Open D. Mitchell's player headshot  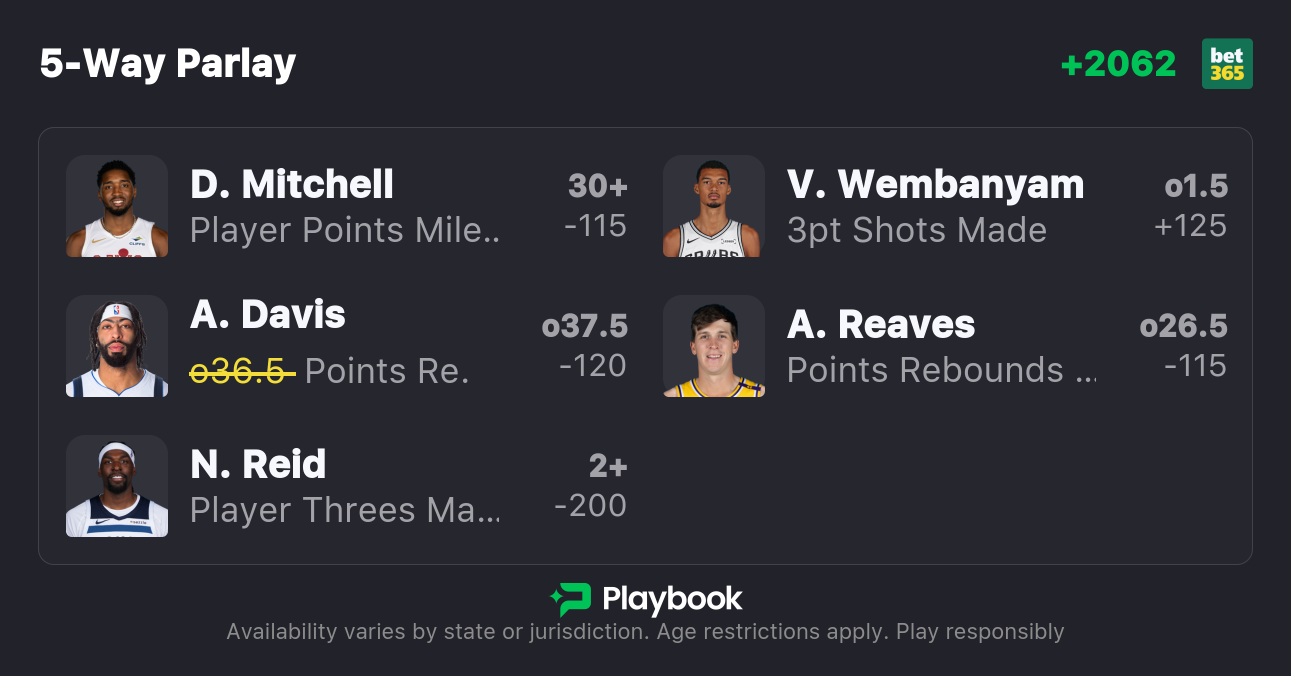[117, 206]
